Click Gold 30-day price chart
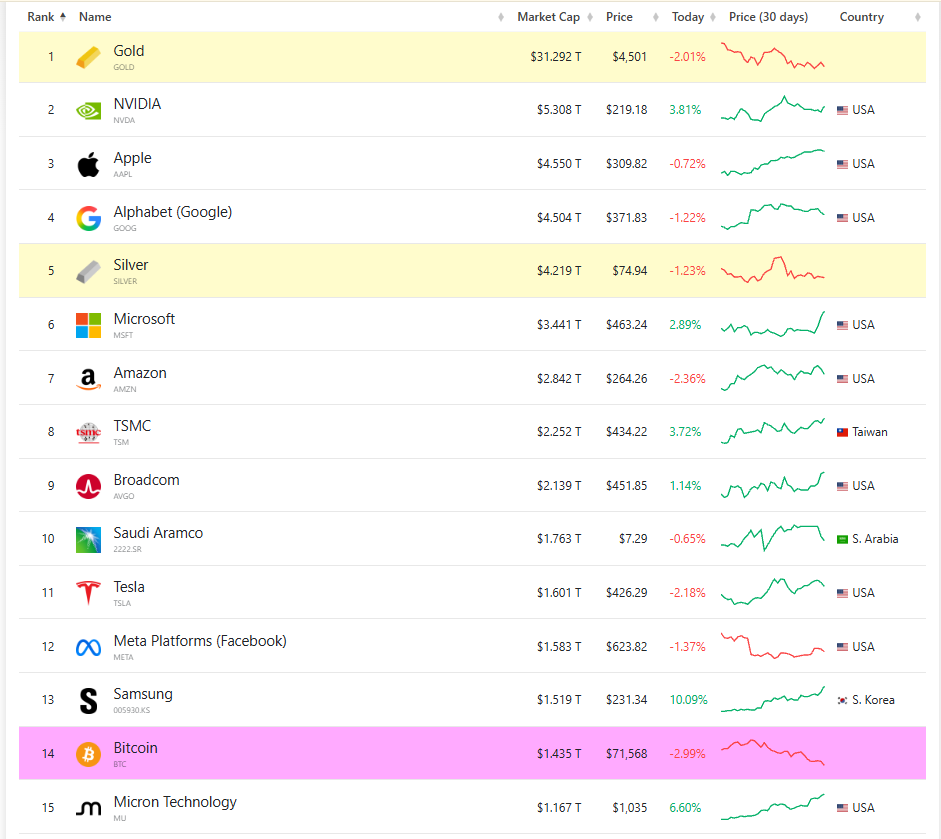Image resolution: width=941 pixels, height=839 pixels. point(773,55)
